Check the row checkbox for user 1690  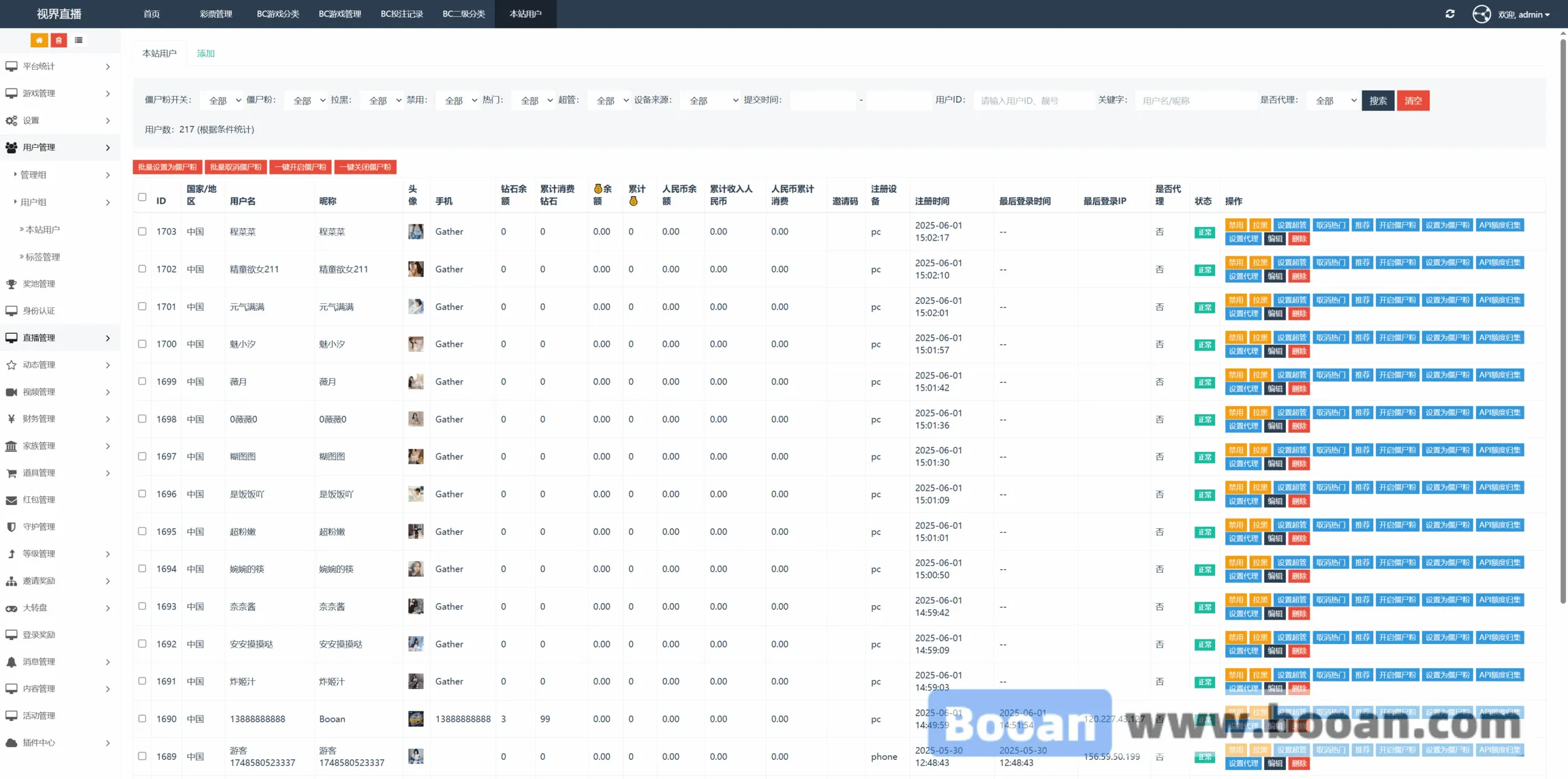click(142, 718)
